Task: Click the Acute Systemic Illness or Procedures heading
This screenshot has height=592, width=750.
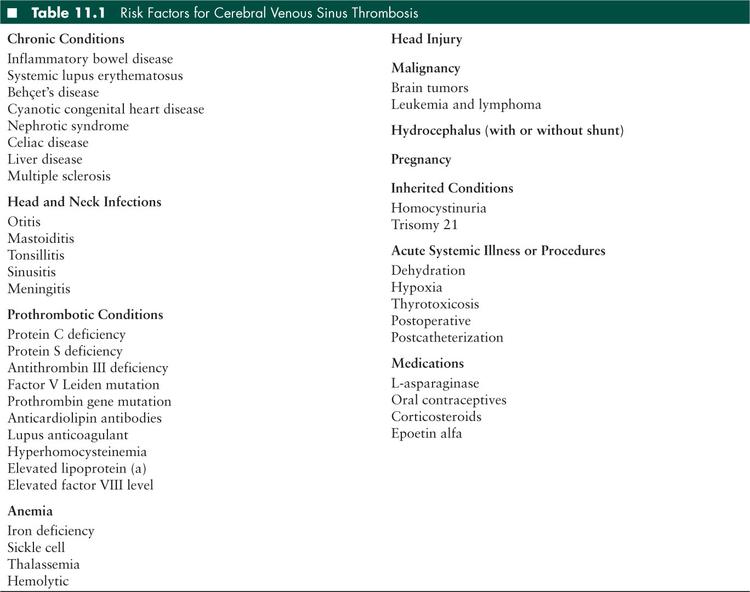Action: point(498,251)
